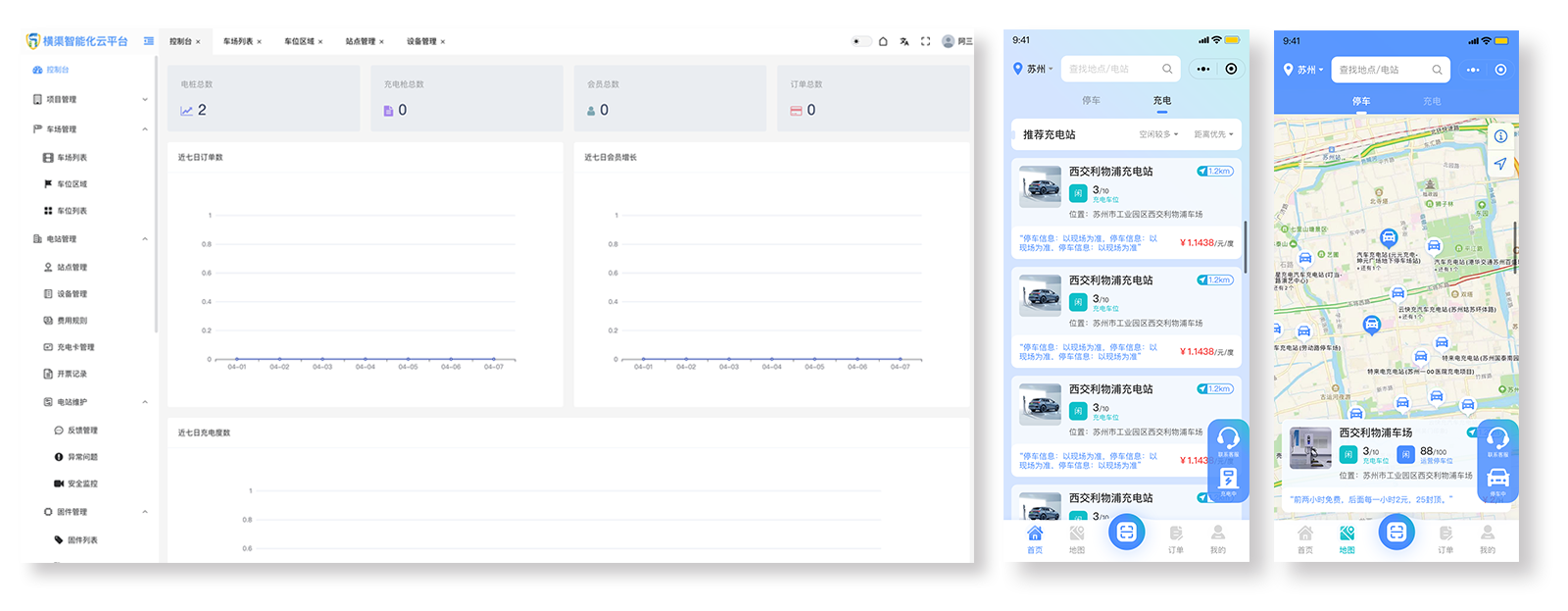Open the language translate icon
This screenshot has height=611, width=1568.
click(904, 41)
